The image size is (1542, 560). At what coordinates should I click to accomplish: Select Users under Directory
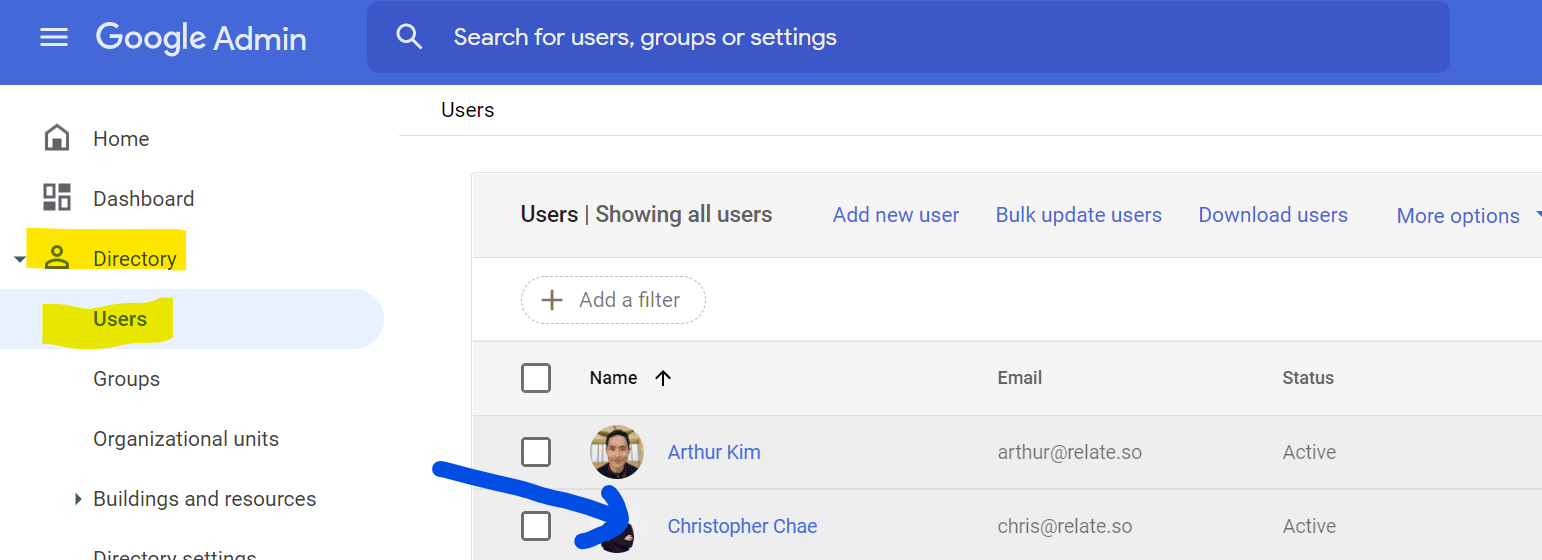(120, 319)
